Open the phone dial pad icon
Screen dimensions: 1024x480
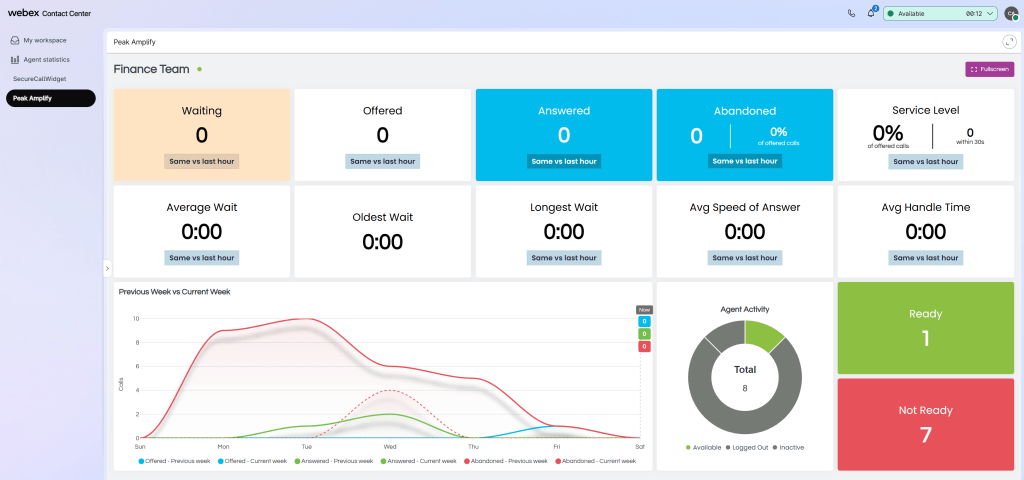coord(851,14)
